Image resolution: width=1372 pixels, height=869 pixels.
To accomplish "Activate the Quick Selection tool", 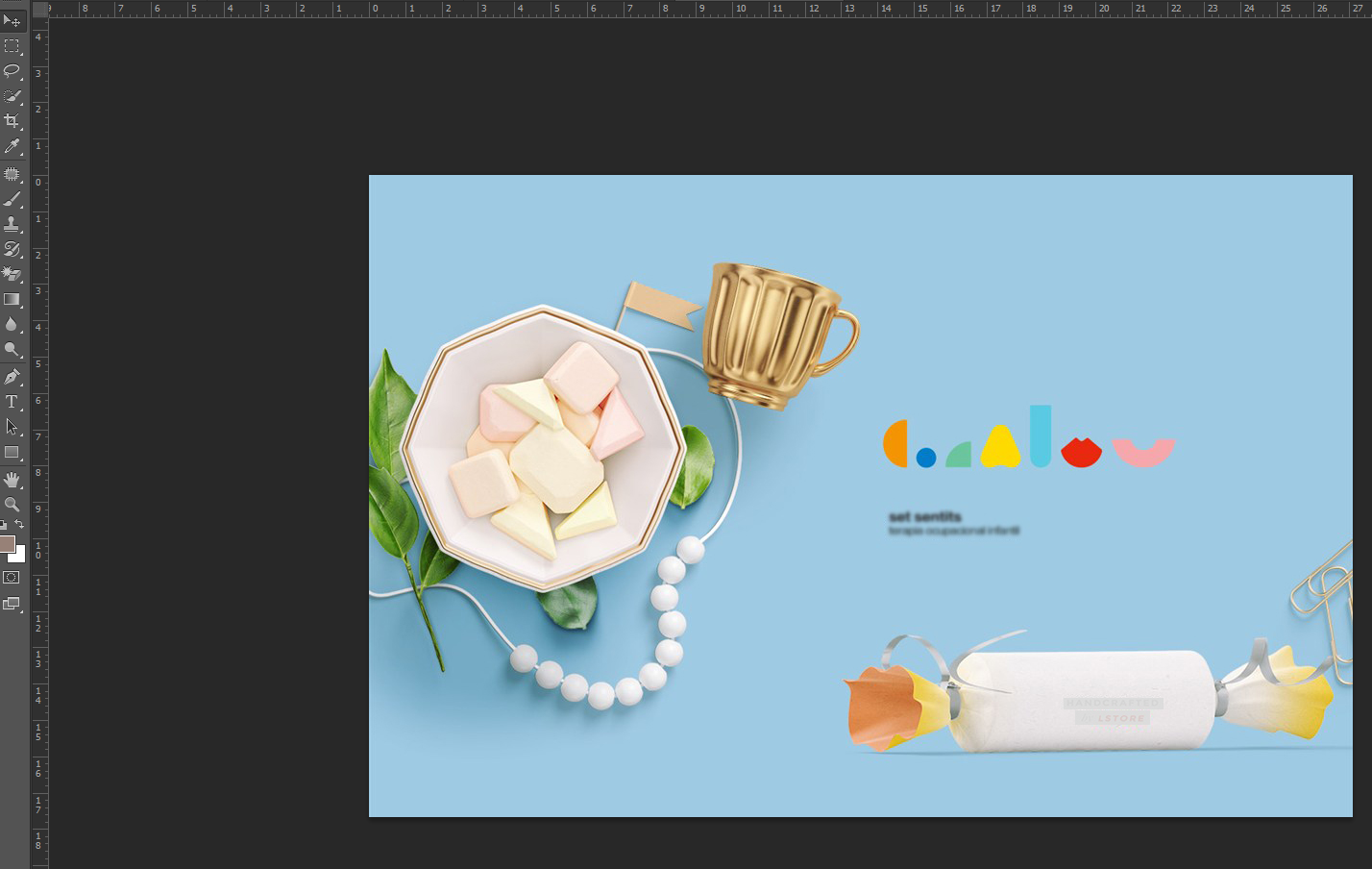I will 12,96.
